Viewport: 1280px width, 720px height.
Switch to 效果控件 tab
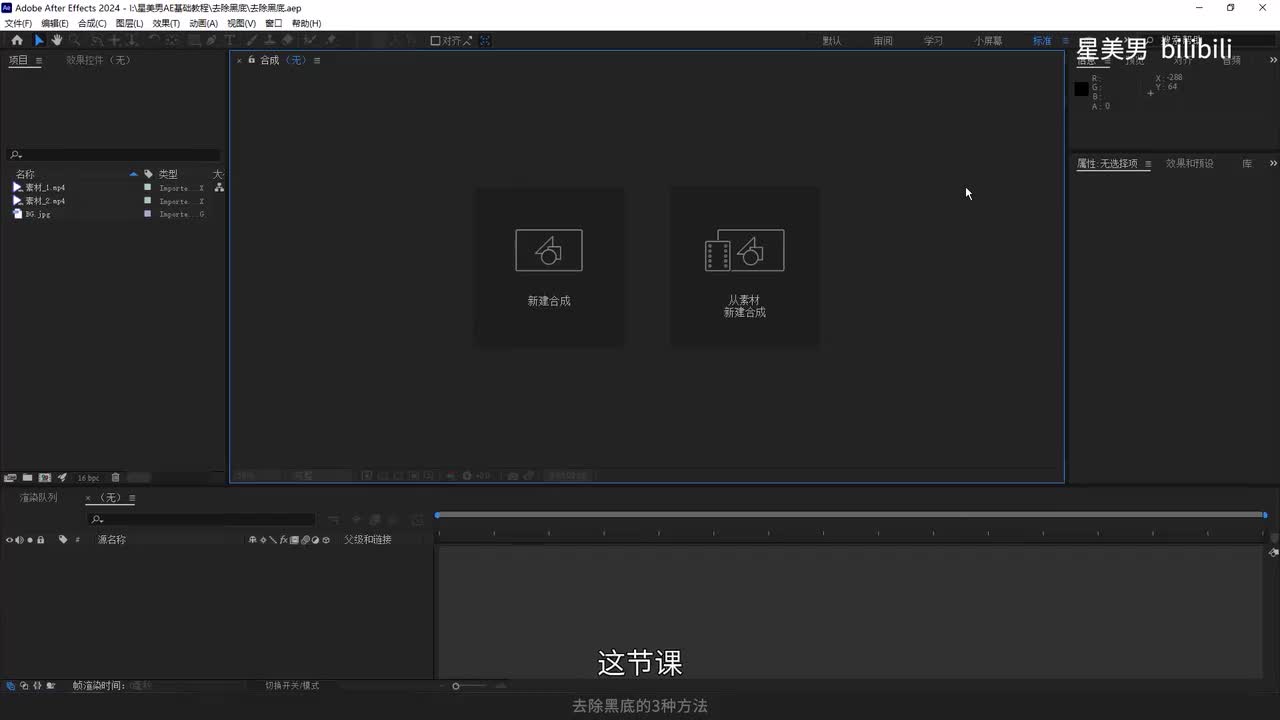[x=98, y=61]
